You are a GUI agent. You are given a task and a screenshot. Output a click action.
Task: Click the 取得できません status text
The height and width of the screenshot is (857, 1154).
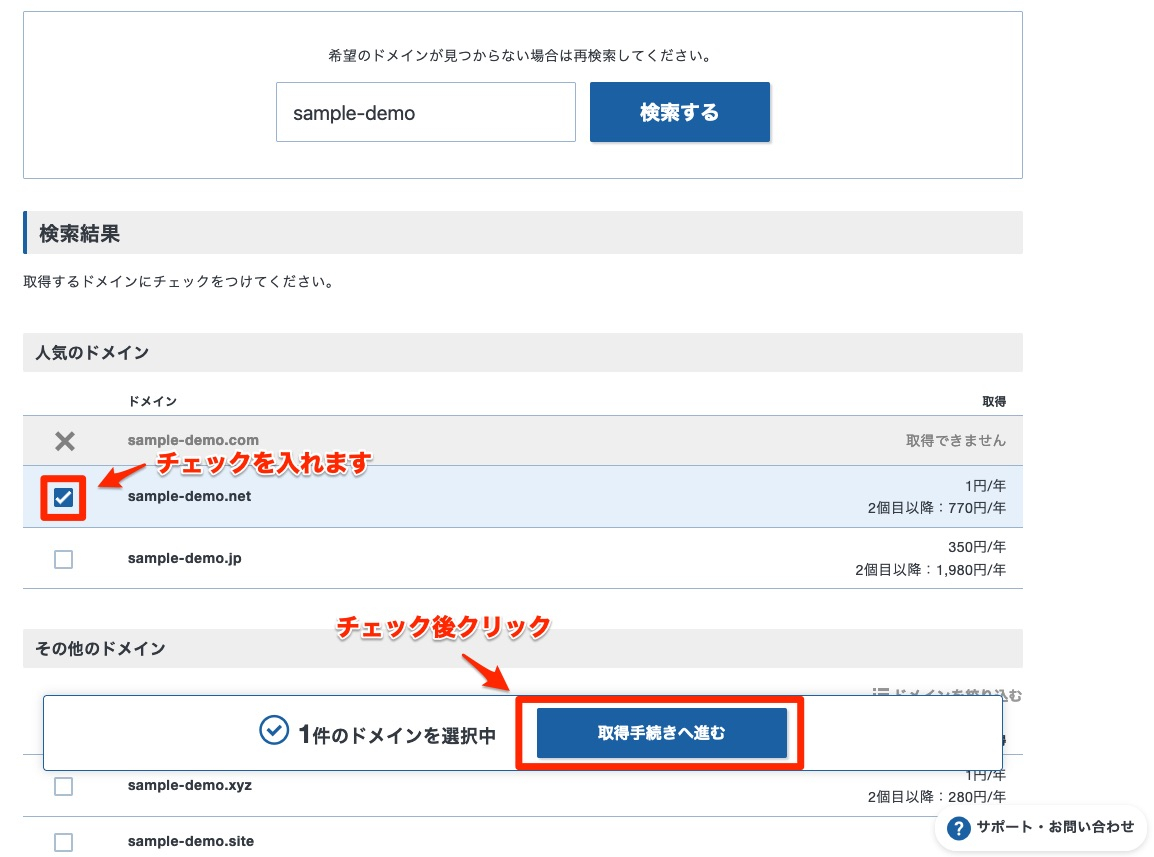[955, 440]
